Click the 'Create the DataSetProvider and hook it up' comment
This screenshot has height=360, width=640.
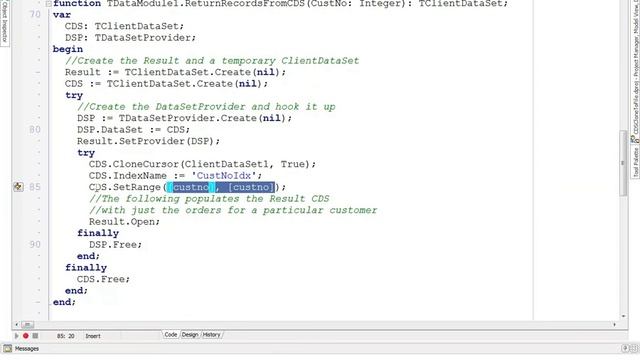pos(206,107)
